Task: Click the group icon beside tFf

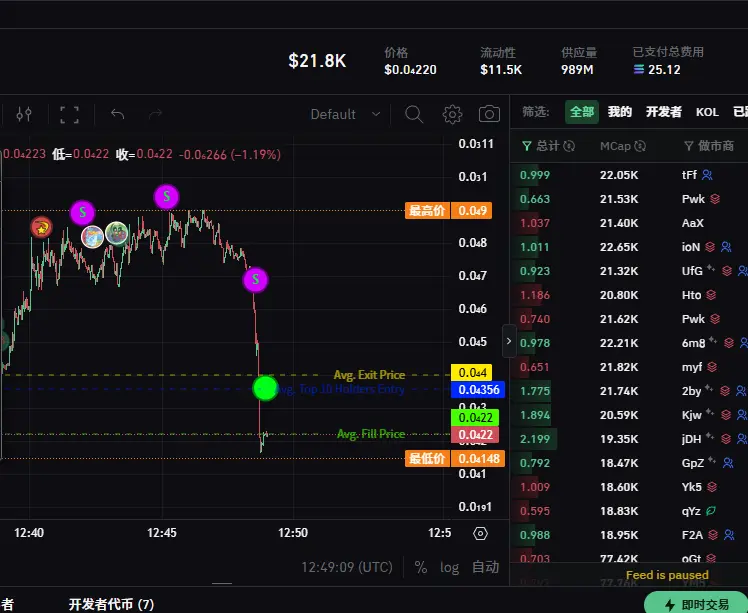Action: tap(707, 175)
